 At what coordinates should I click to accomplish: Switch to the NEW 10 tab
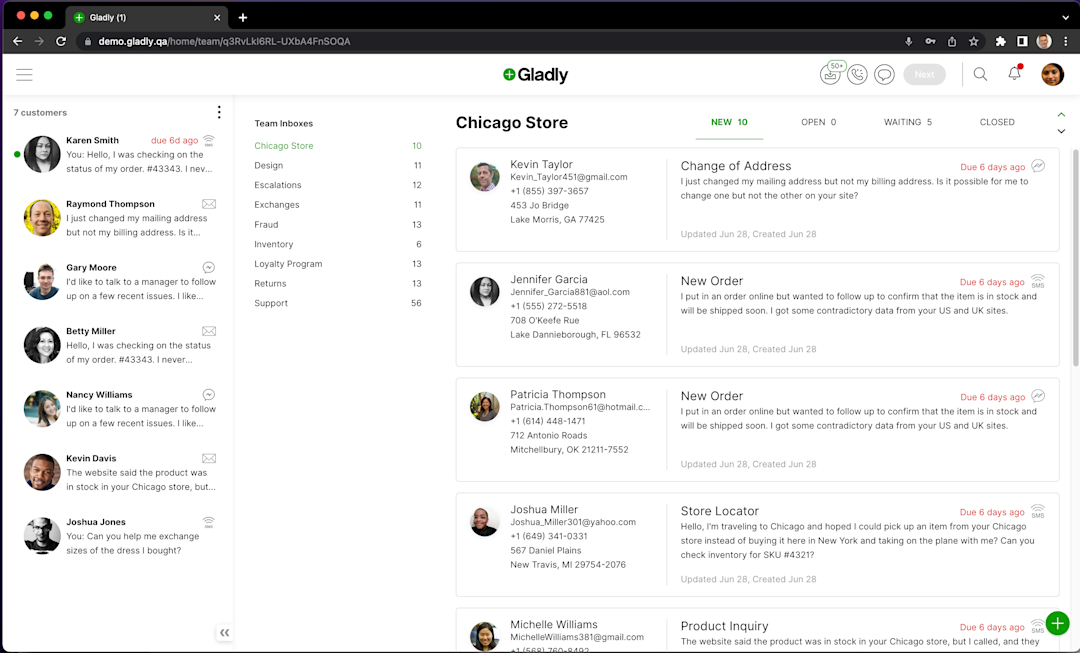tap(729, 122)
